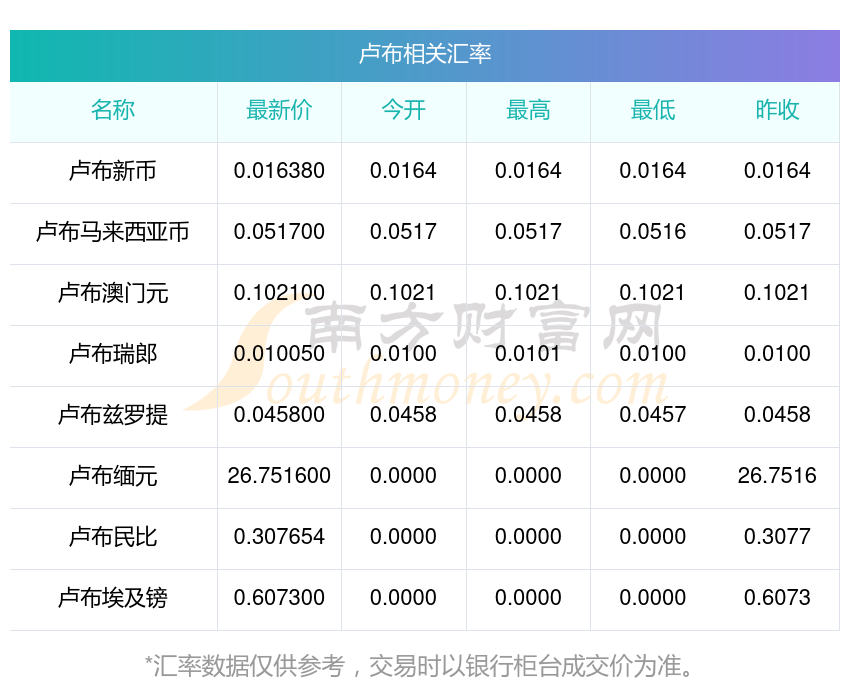The image size is (850, 697).
Task: Click the 卢布马来西亚币 currency pair name
Action: pyautogui.click(x=113, y=232)
